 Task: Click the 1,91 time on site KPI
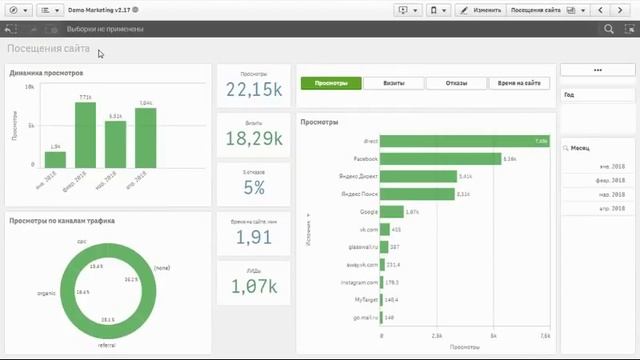(254, 237)
